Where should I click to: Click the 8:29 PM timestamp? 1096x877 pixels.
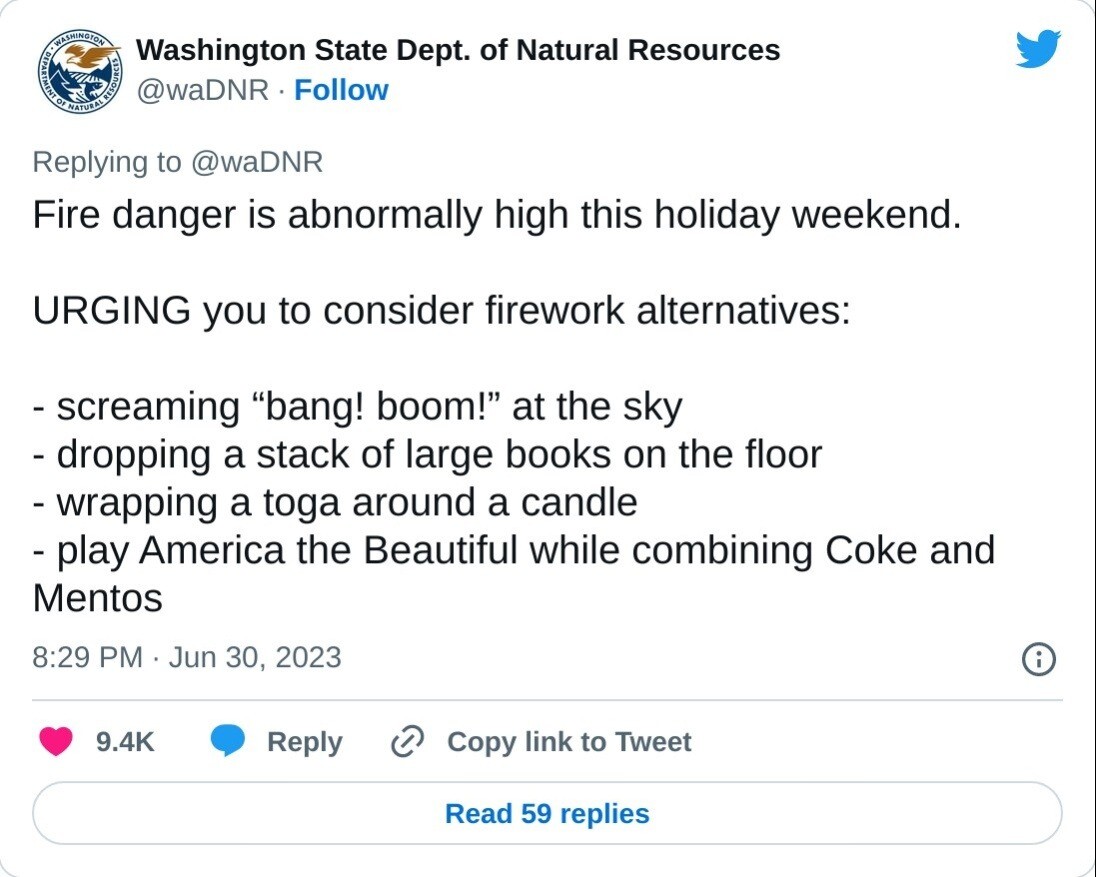pyautogui.click(x=87, y=658)
